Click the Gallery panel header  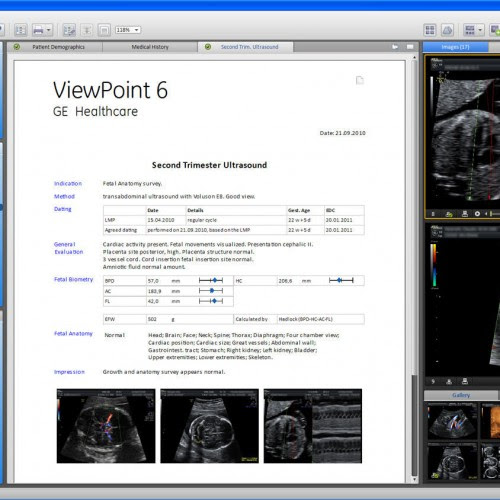click(461, 395)
